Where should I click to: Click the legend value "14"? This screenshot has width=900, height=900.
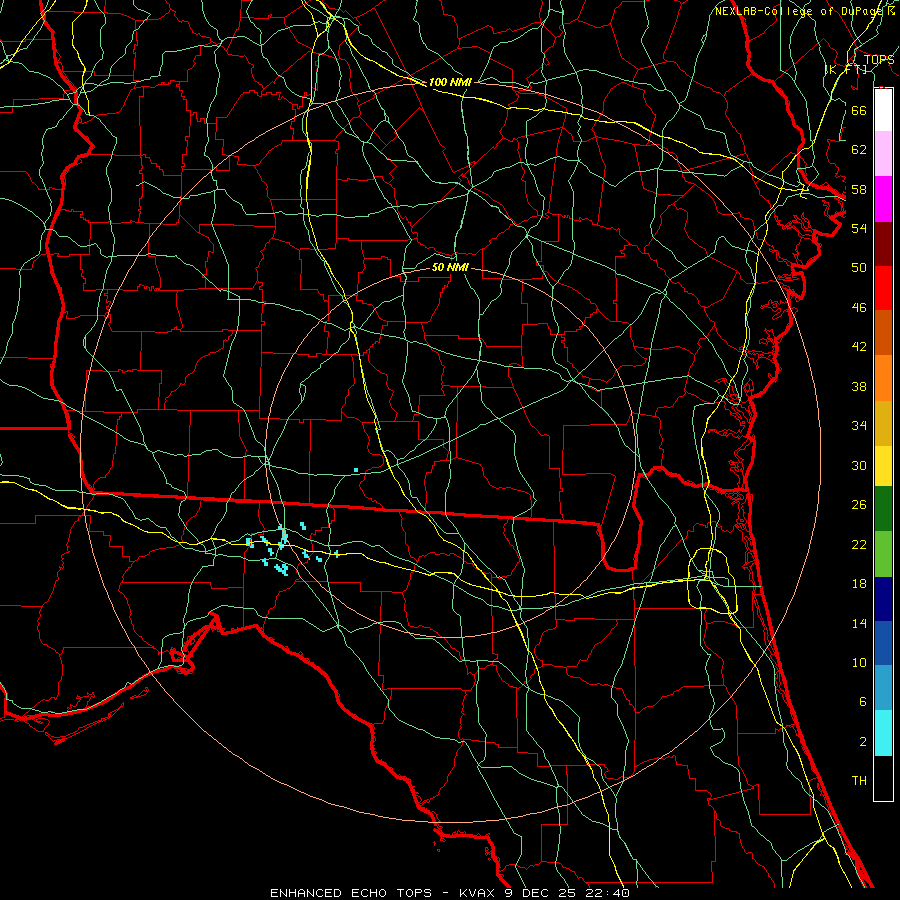pyautogui.click(x=859, y=623)
